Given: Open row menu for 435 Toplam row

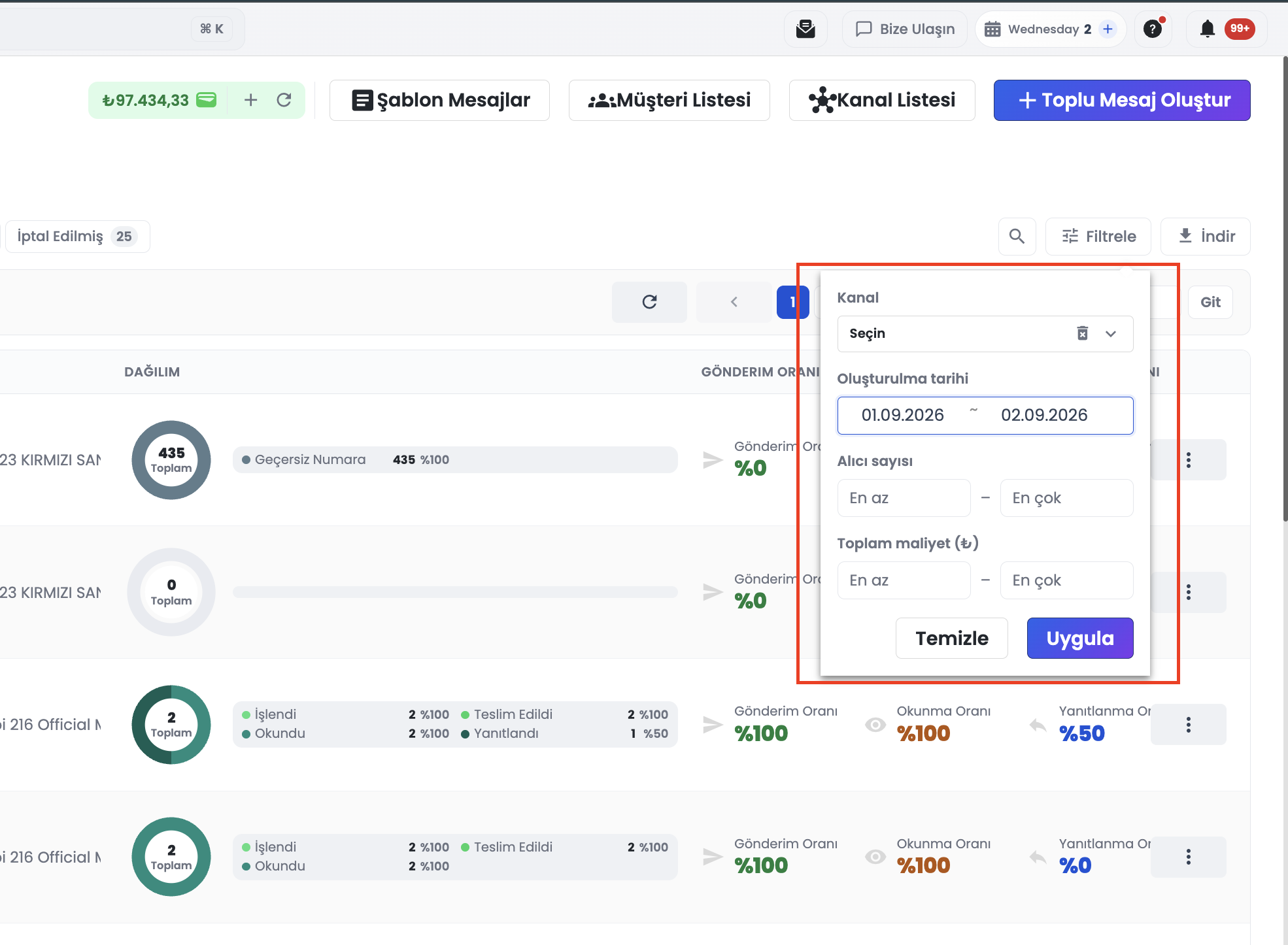Looking at the screenshot, I should [x=1189, y=460].
